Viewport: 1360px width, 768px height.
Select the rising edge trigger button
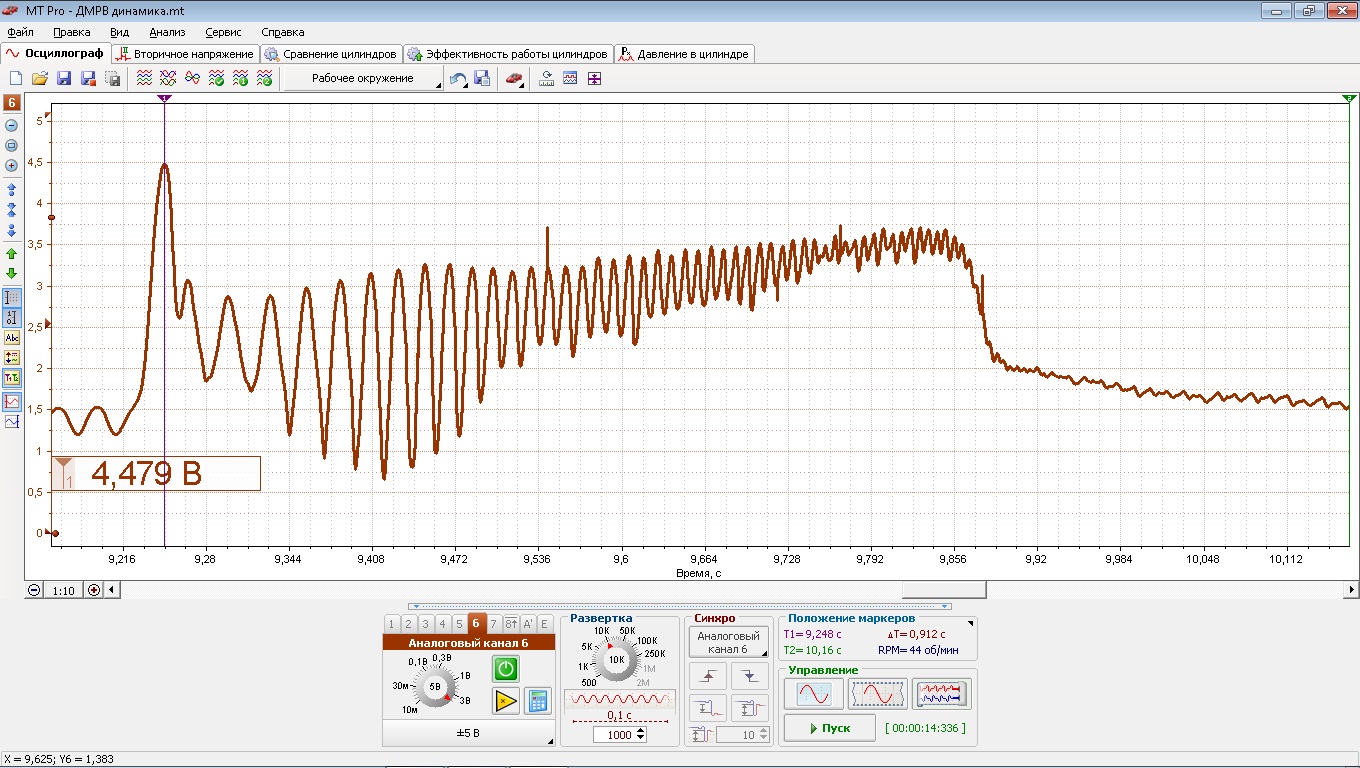point(709,677)
